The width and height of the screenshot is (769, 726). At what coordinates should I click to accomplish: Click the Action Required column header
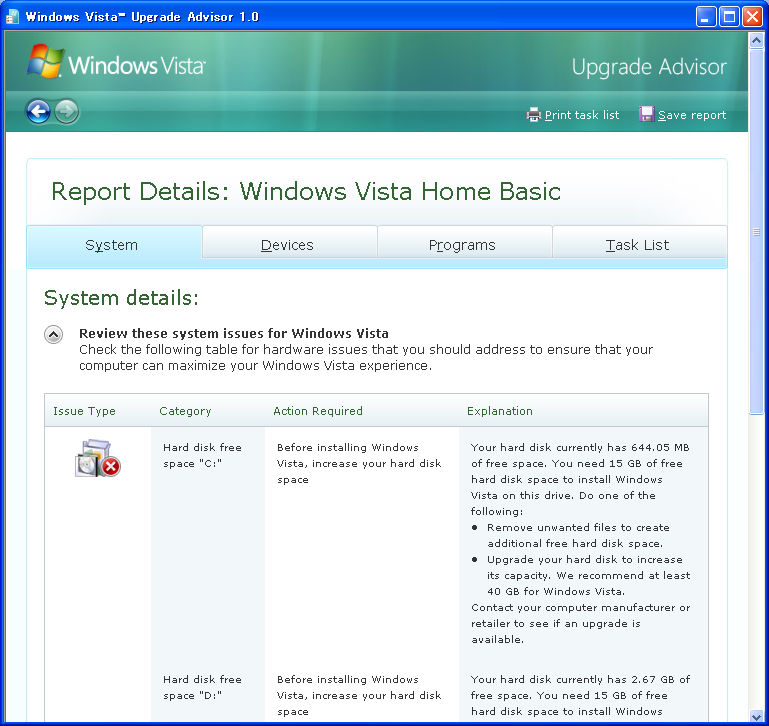[318, 411]
